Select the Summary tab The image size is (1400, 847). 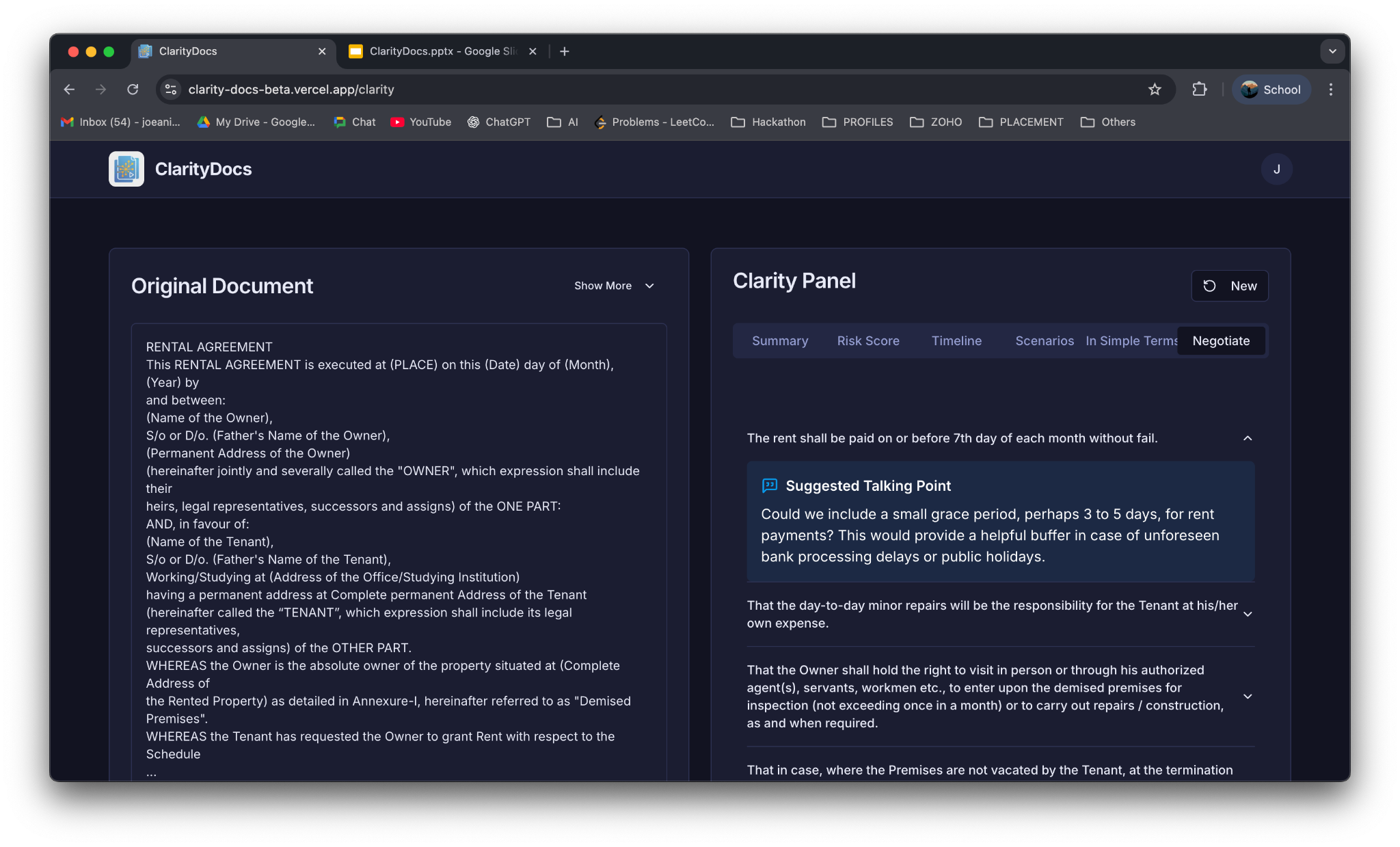779,340
